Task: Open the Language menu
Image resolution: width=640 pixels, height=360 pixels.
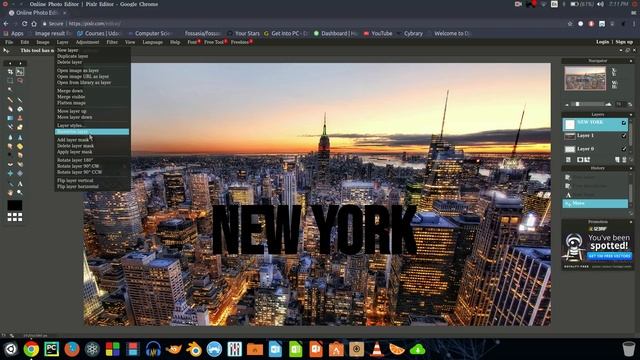Action: 153,42
